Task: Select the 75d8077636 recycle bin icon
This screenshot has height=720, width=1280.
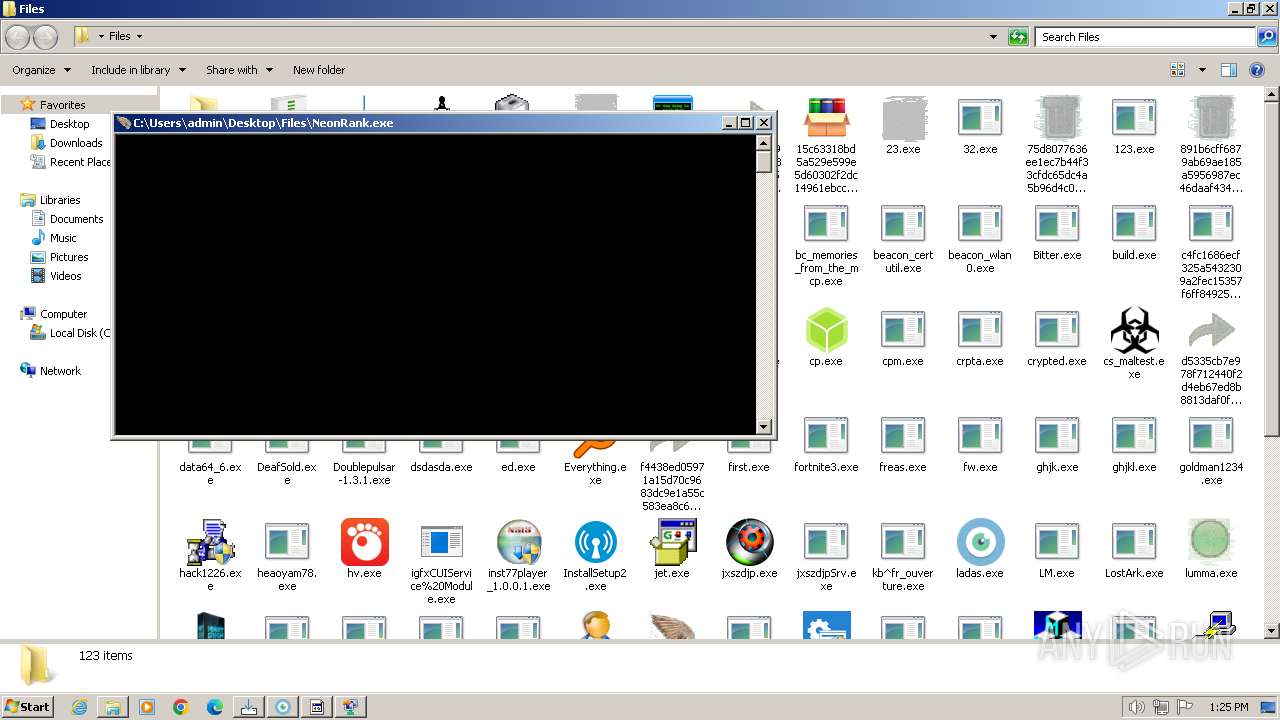Action: point(1057,118)
